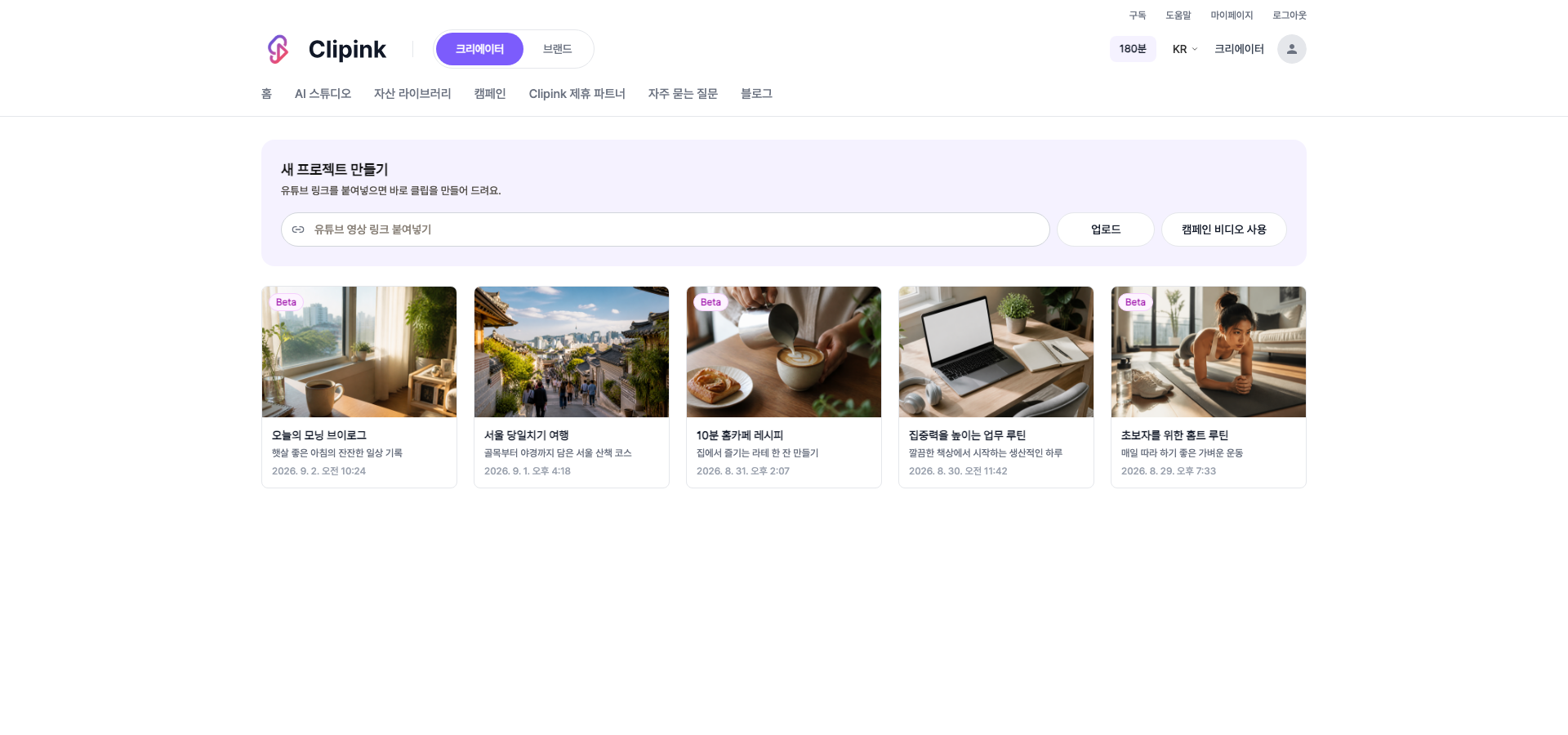The width and height of the screenshot is (1568, 735).
Task: Click 로그아웃 to sign out
Action: tap(1289, 16)
